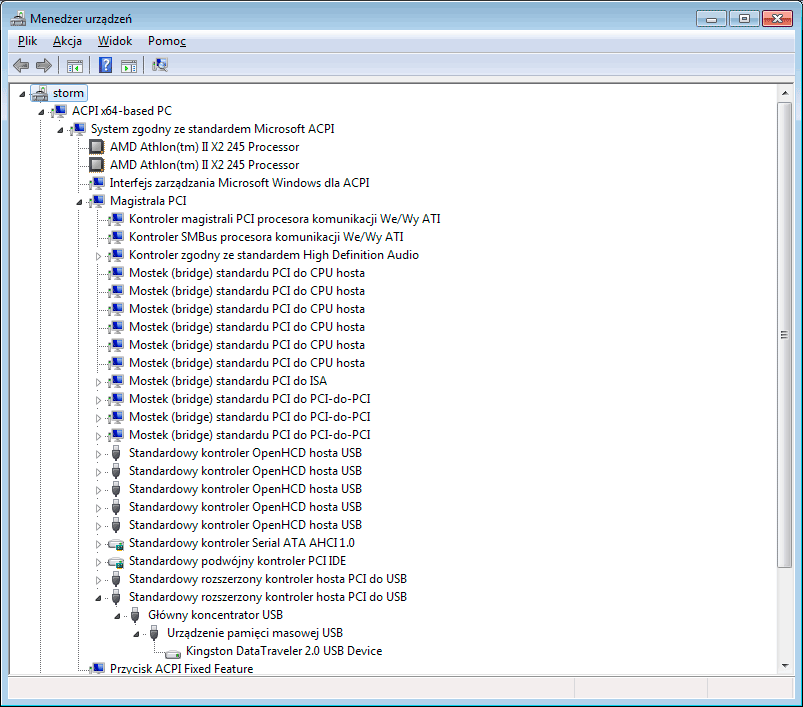Minimize the Menedżer urządzeń window
This screenshot has height=707, width=803.
click(711, 19)
